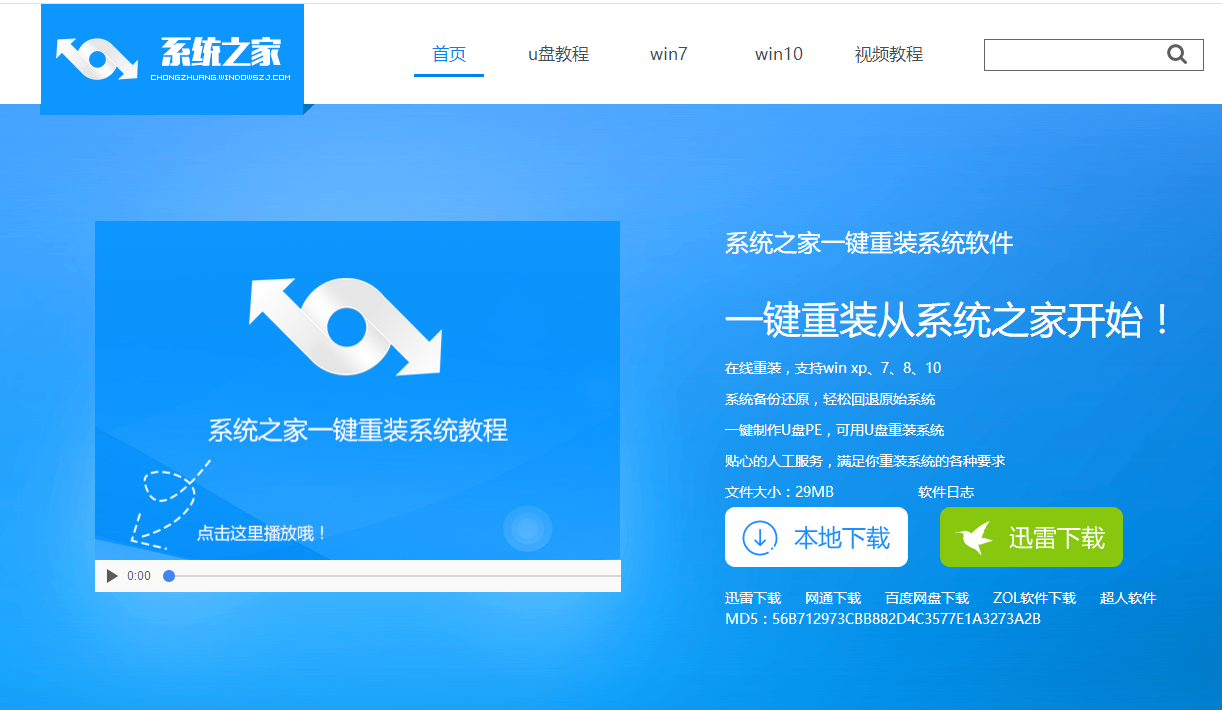Click the 本地下载 download button
1222x710 pixels.
pos(816,537)
